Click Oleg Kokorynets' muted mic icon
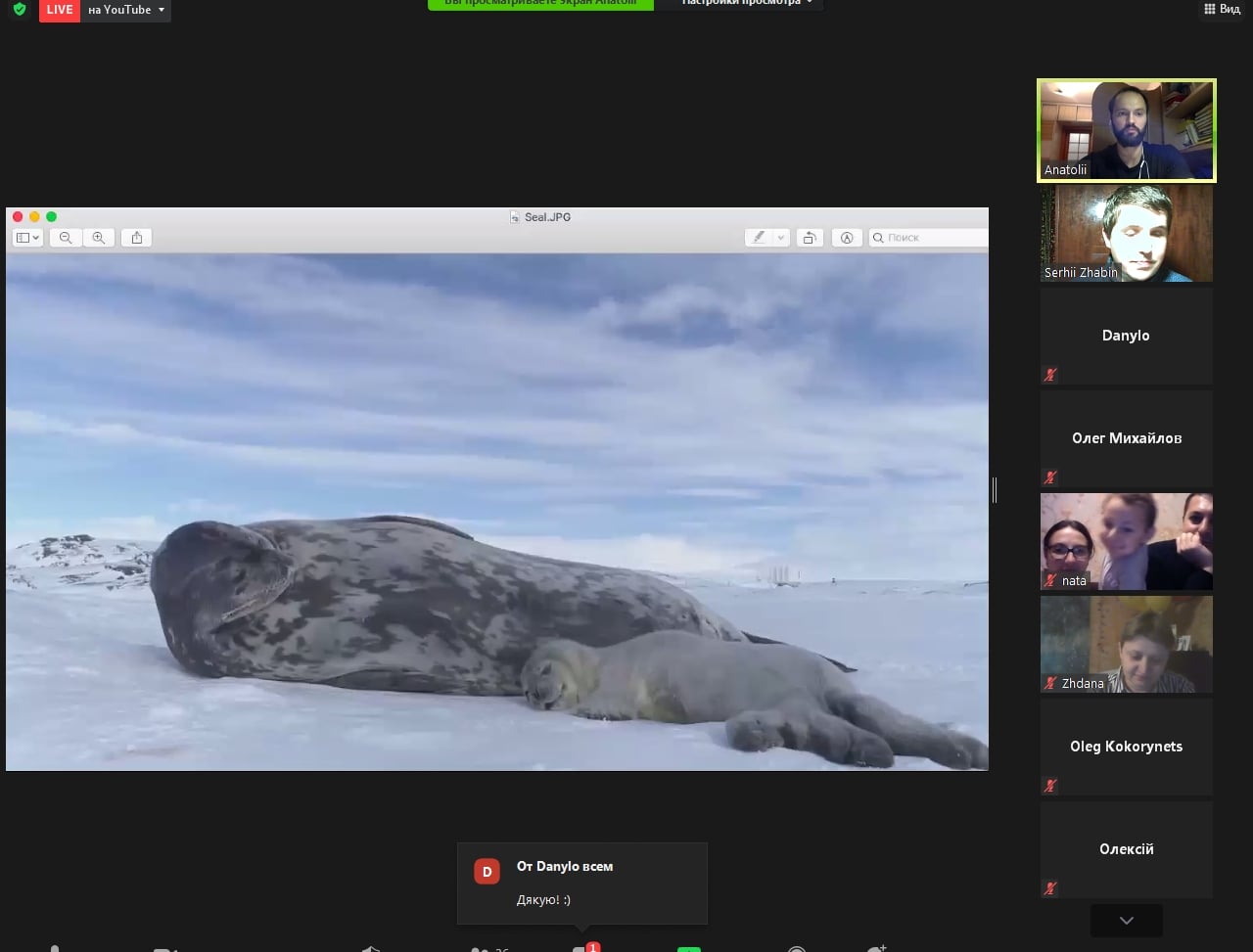Image resolution: width=1253 pixels, height=952 pixels. tap(1050, 786)
